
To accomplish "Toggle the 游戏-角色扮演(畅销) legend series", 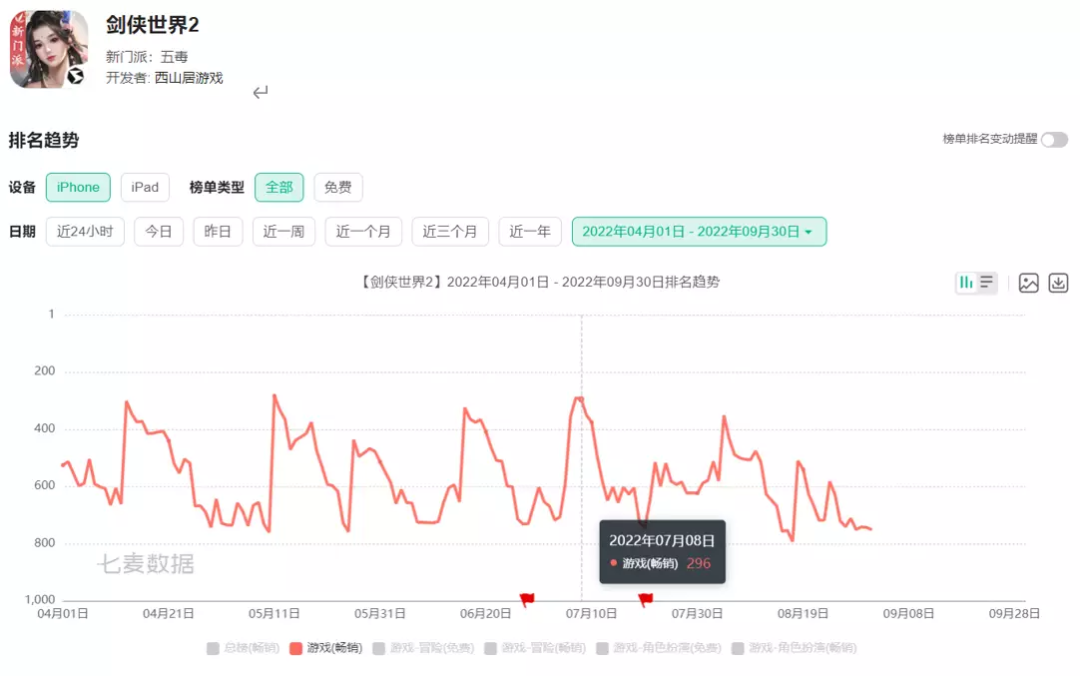I will pos(794,648).
